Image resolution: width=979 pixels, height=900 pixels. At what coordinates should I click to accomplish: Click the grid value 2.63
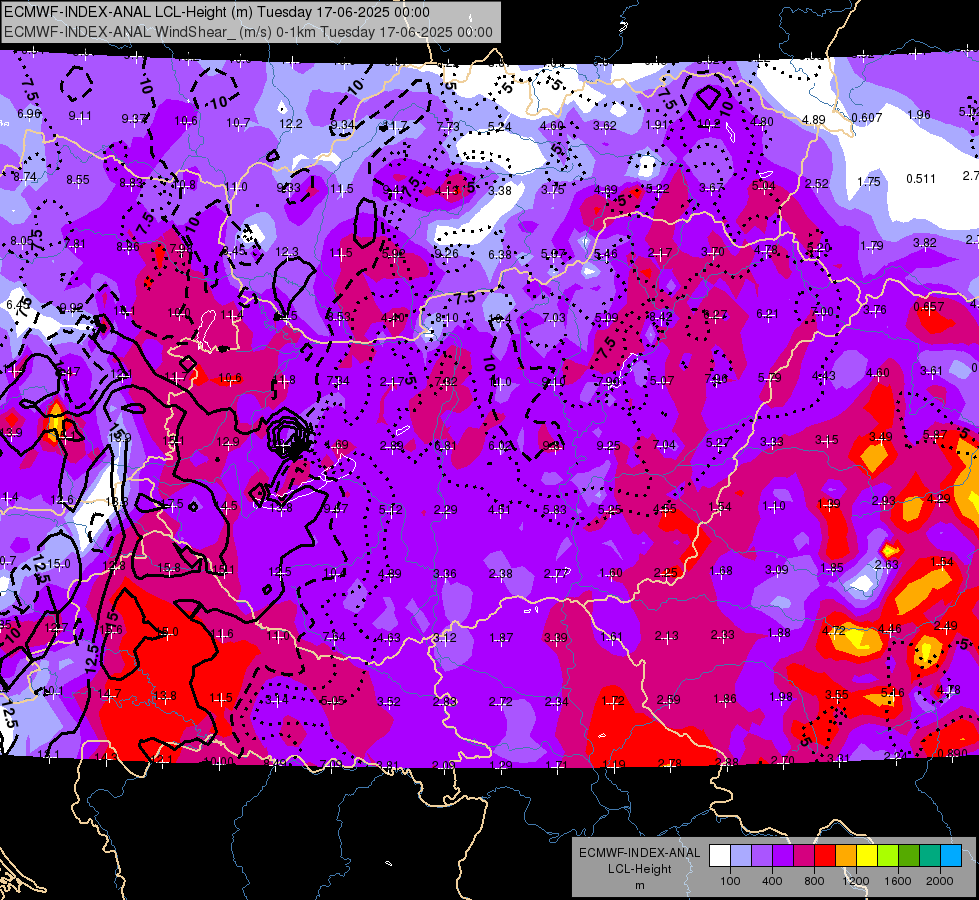(886, 564)
